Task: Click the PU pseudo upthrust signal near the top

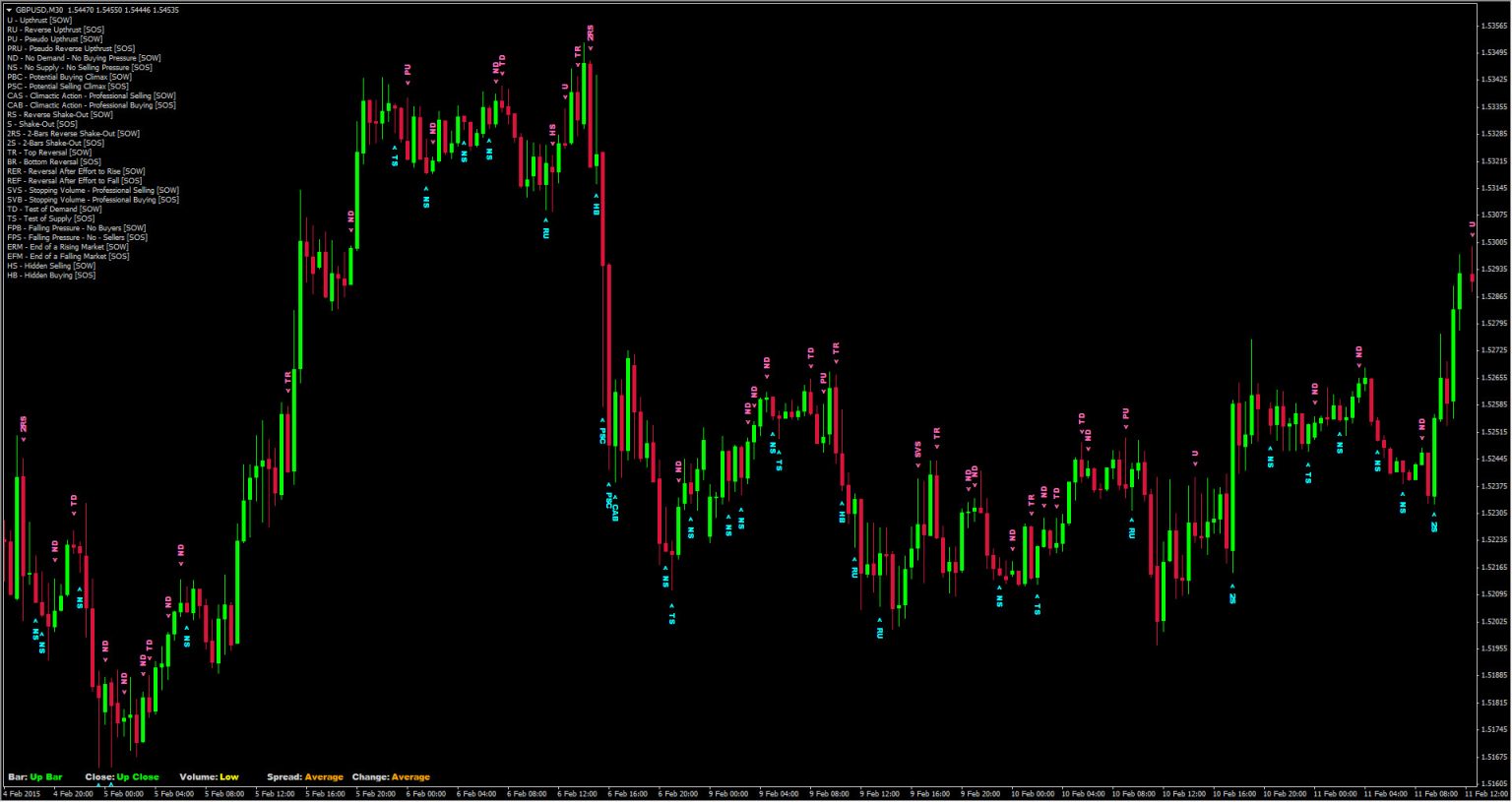Action: [408, 71]
